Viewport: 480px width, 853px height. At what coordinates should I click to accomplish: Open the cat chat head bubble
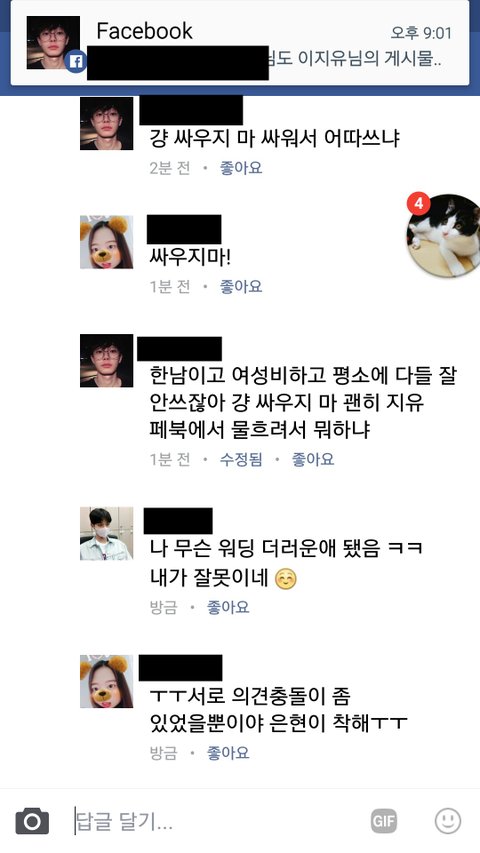(x=444, y=235)
